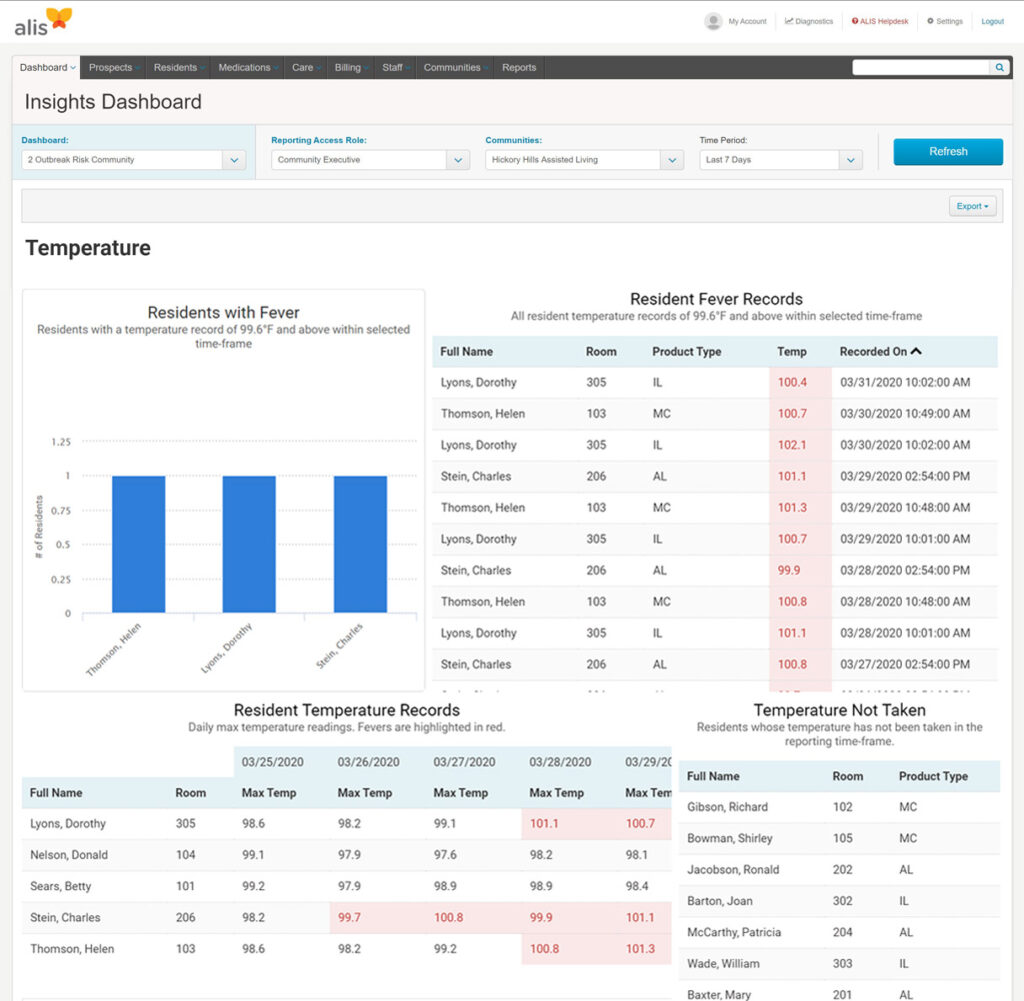The height and width of the screenshot is (1001, 1024).
Task: Click the Refresh button
Action: coord(947,151)
